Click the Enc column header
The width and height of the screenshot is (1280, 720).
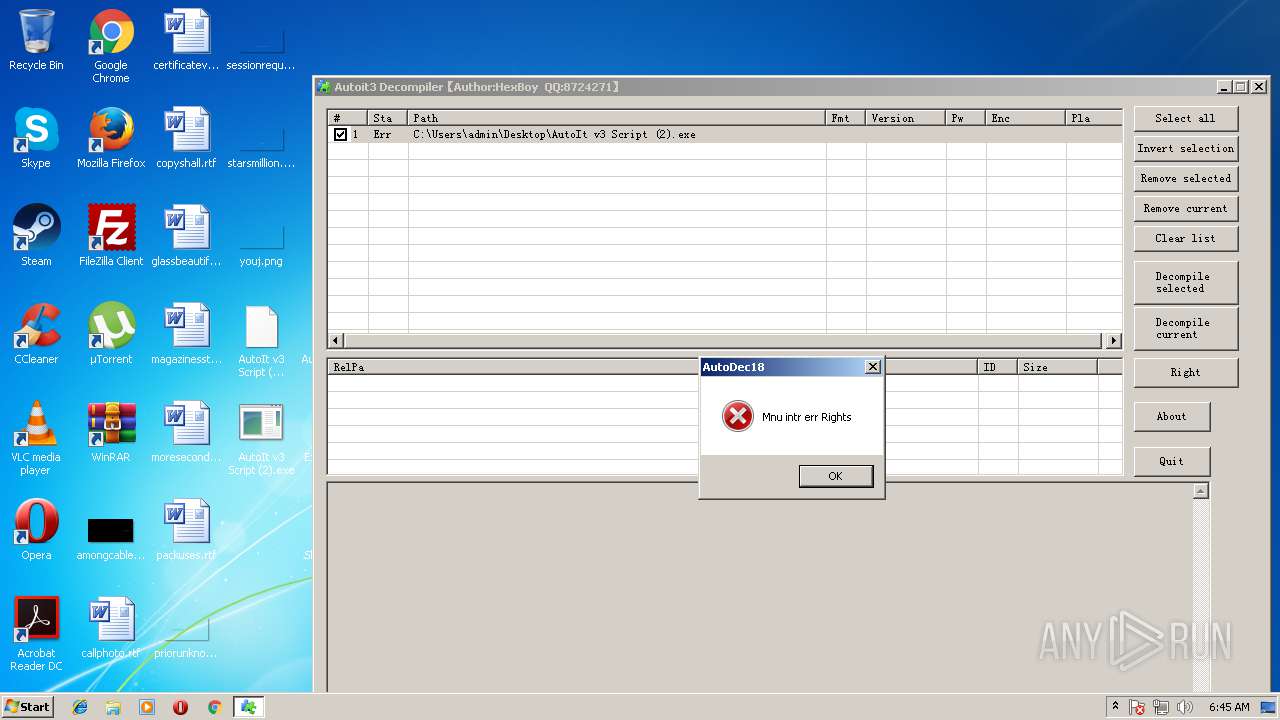1026,118
